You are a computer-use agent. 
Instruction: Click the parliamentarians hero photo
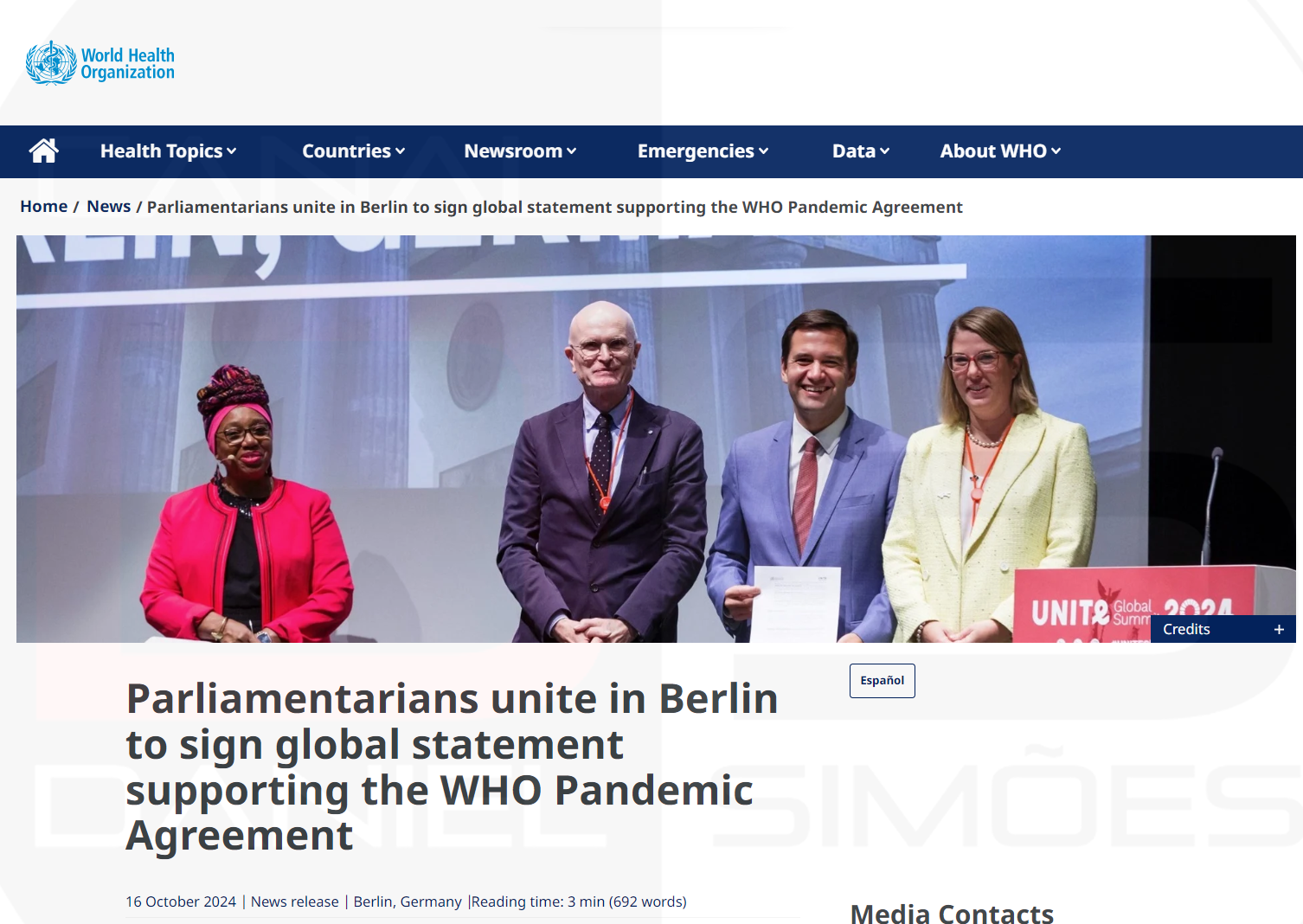[656, 439]
